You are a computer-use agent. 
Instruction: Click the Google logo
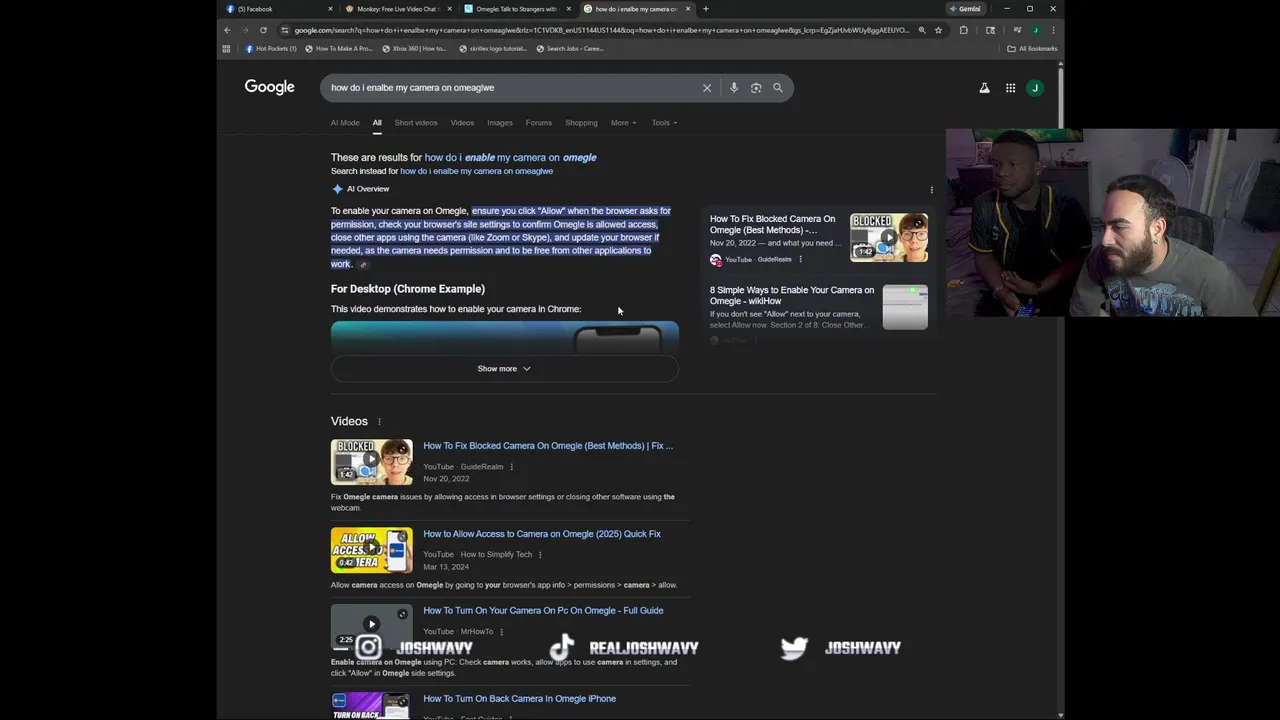tap(270, 87)
